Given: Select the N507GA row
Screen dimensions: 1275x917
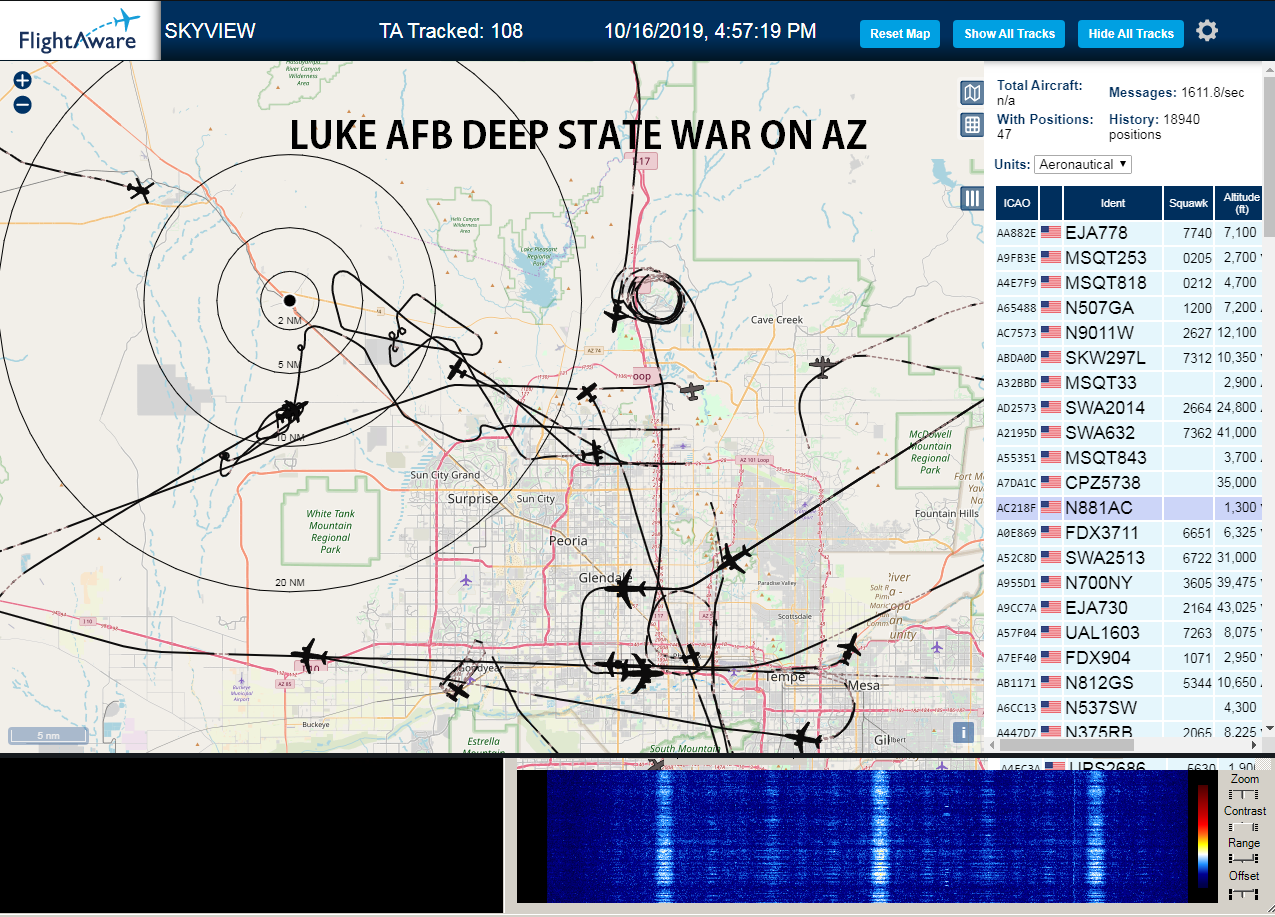Looking at the screenshot, I should coord(1130,307).
